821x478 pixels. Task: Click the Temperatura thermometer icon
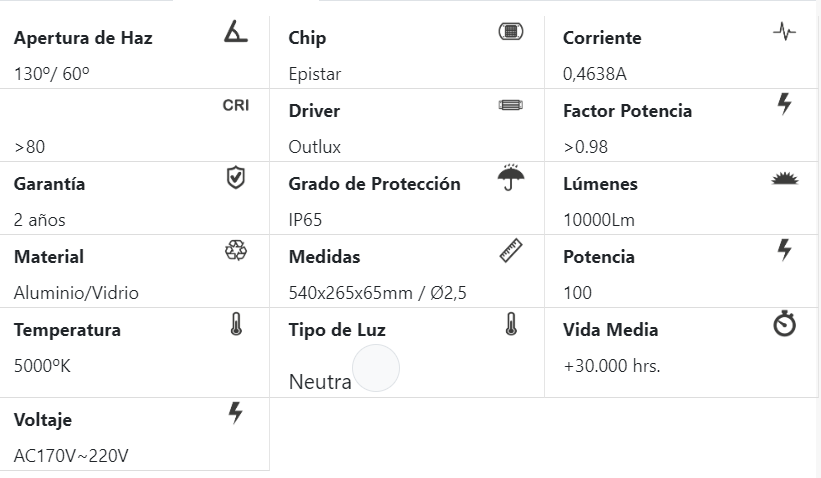pos(236,324)
